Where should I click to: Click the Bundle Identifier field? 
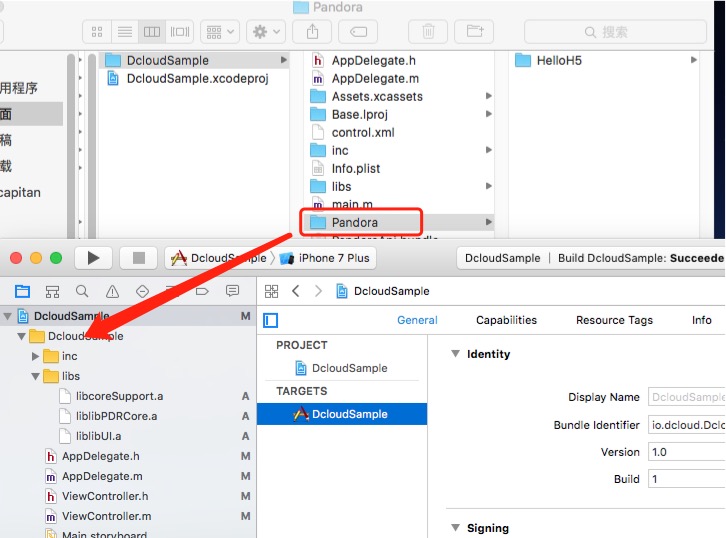(x=687, y=425)
